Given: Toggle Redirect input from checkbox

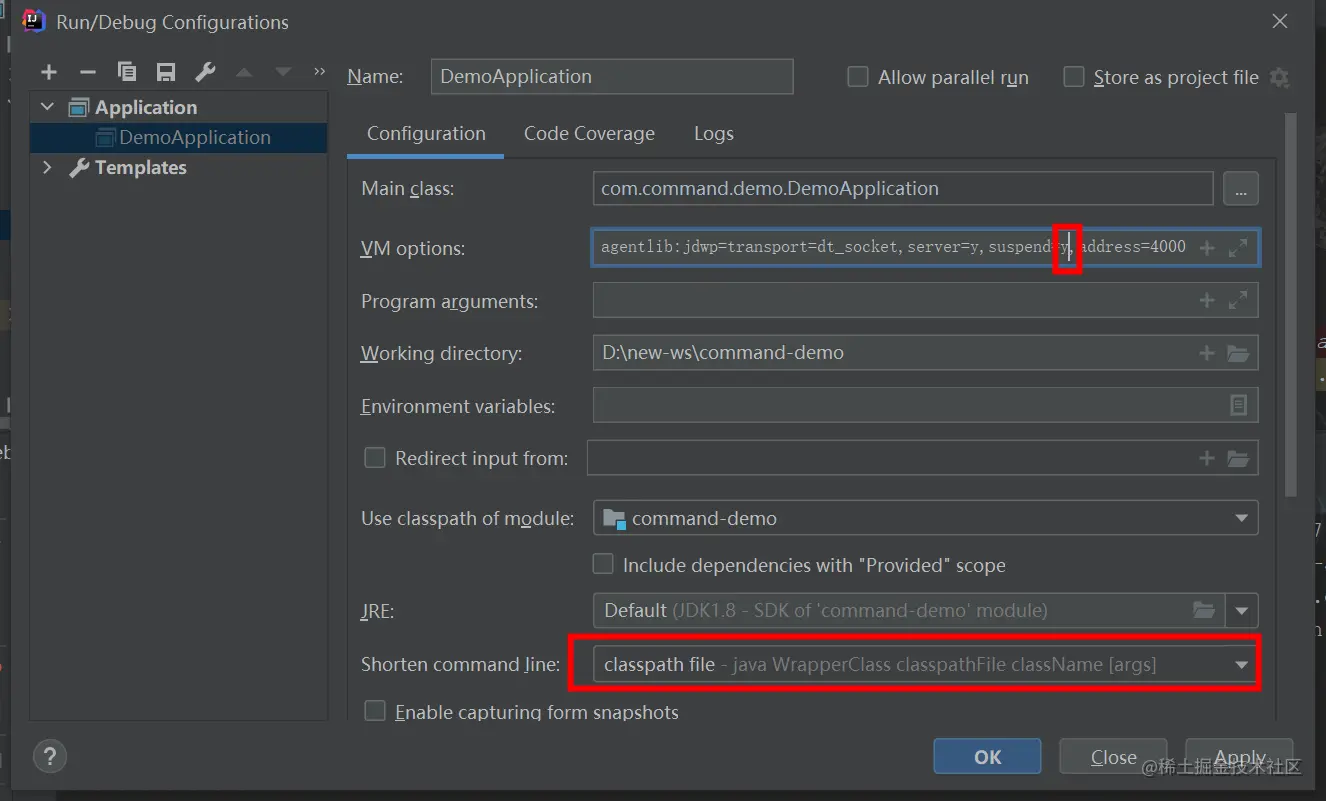Looking at the screenshot, I should [x=375, y=458].
